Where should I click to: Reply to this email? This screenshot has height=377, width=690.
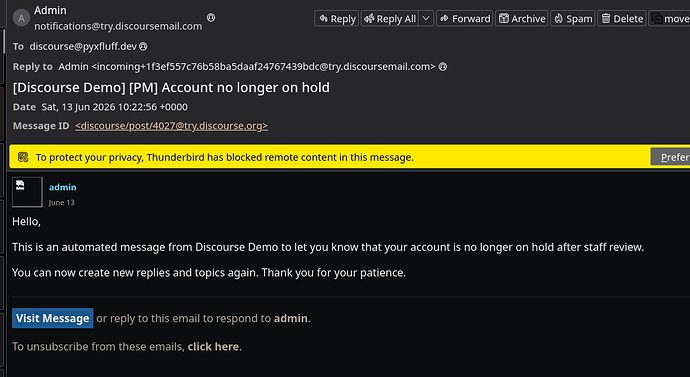(337, 18)
